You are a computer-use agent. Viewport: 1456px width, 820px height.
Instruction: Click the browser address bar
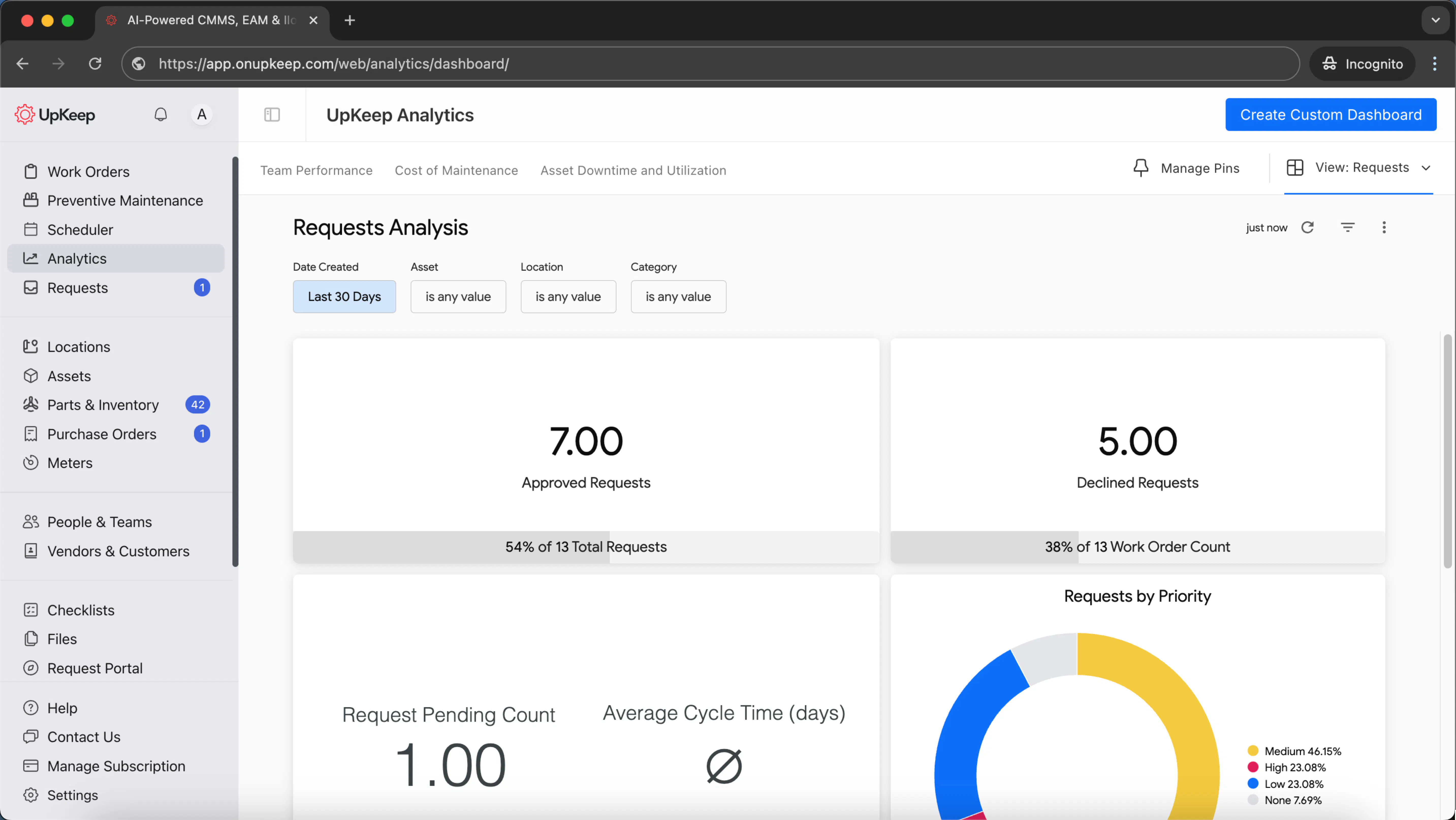[x=706, y=64]
